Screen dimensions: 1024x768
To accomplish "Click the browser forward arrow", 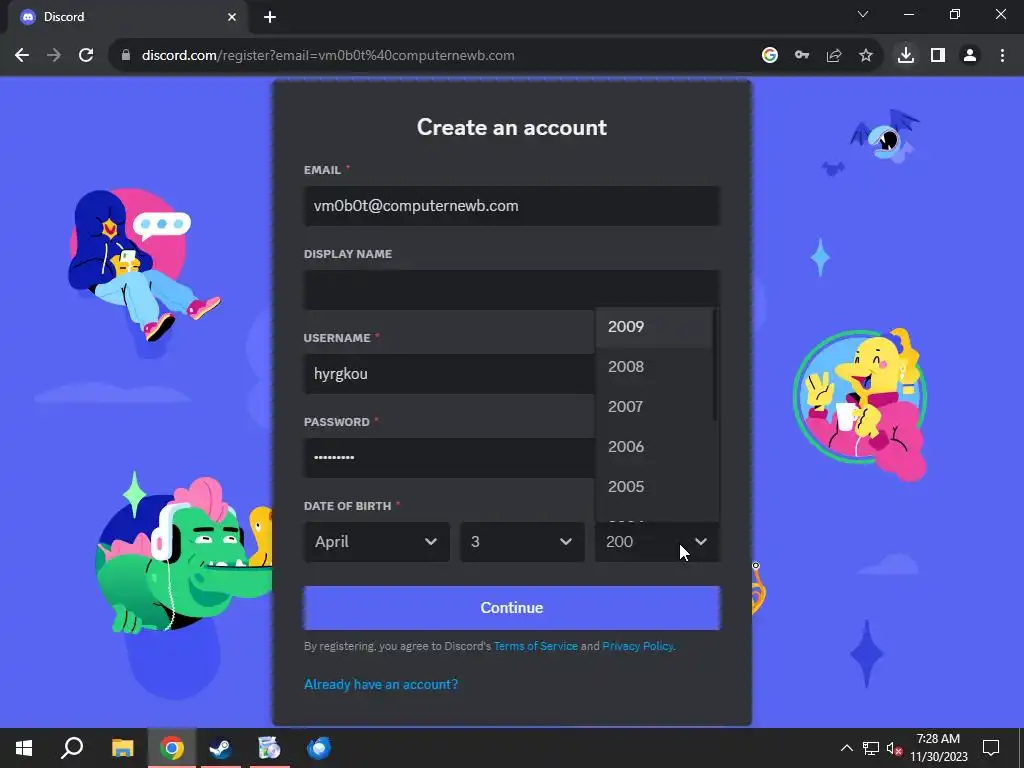I will coord(54,56).
